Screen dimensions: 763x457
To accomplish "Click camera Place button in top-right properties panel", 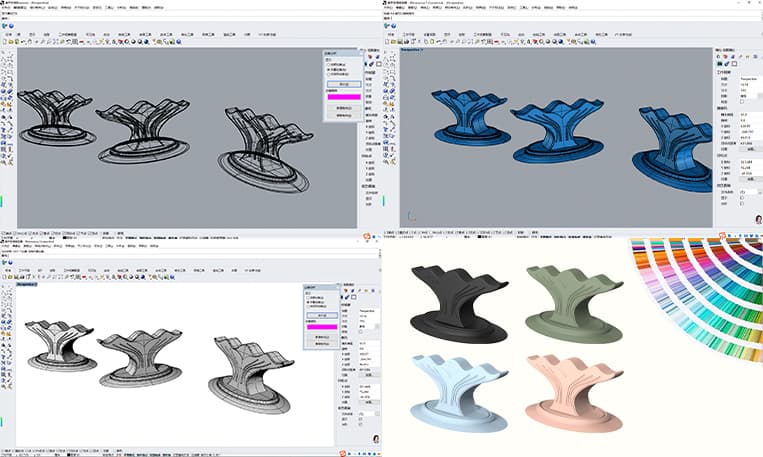I will (751, 149).
